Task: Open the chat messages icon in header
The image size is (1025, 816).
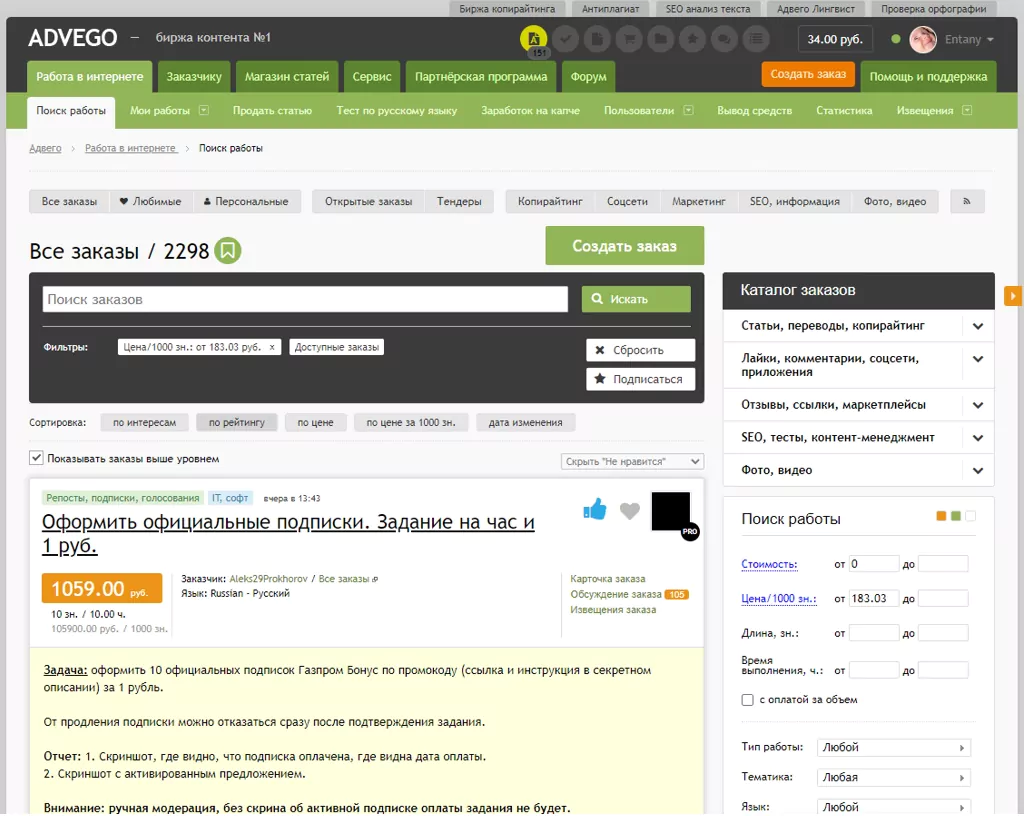Action: 724,39
